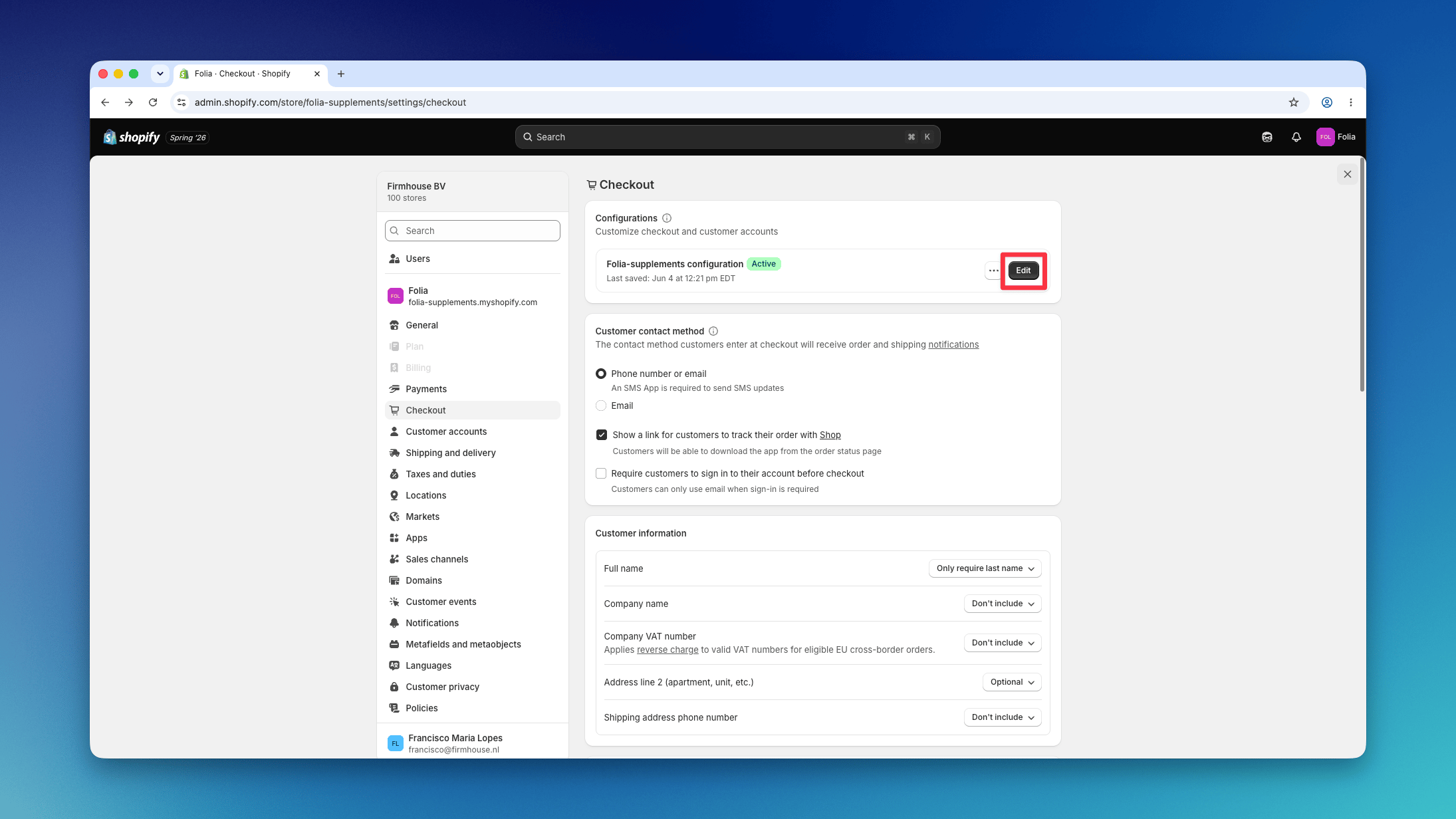Open the Chrome three-dot menu
Image resolution: width=1456 pixels, height=819 pixels.
1350,102
